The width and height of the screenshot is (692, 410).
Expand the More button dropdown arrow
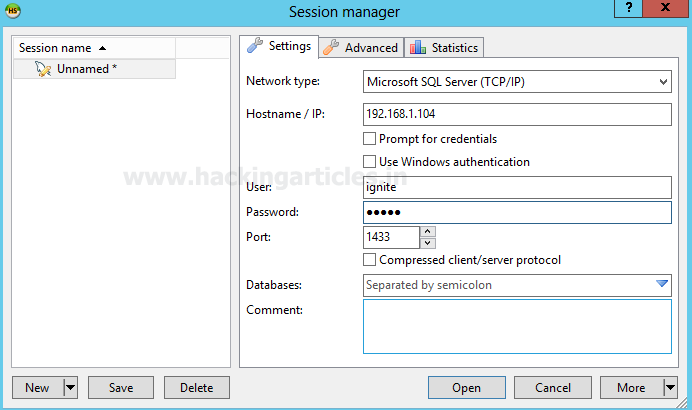[669, 388]
